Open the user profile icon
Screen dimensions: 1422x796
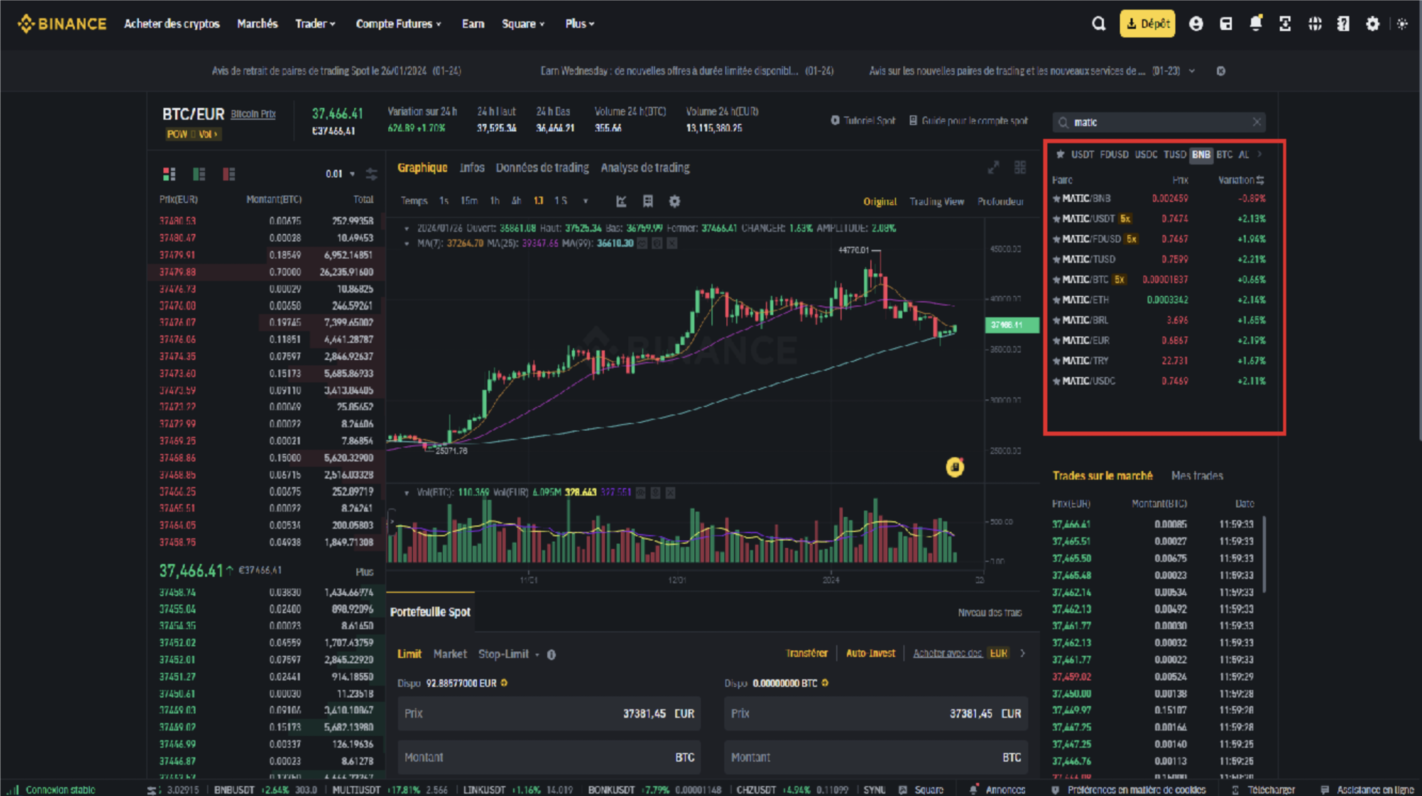(x=1196, y=24)
